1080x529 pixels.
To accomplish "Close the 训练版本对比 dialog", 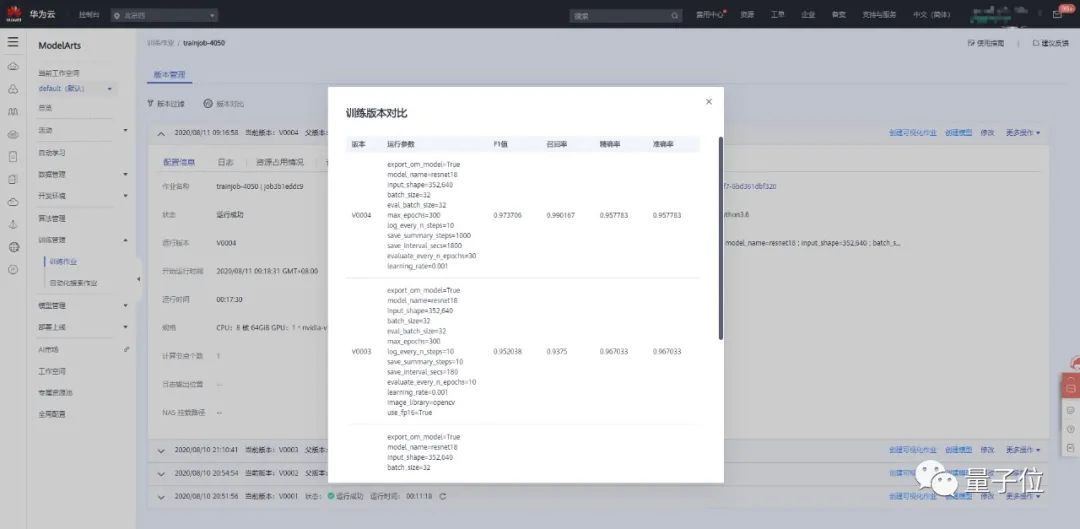I will [x=709, y=102].
